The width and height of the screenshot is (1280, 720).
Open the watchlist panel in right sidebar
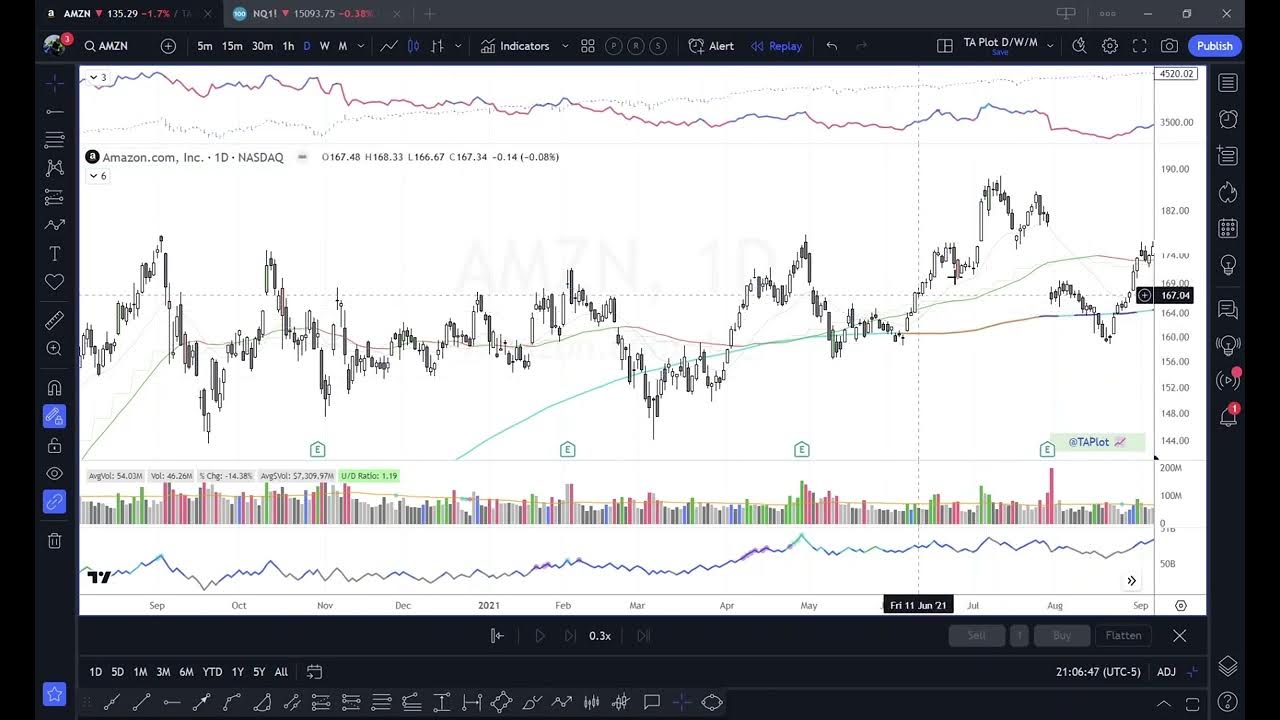pos(1228,83)
